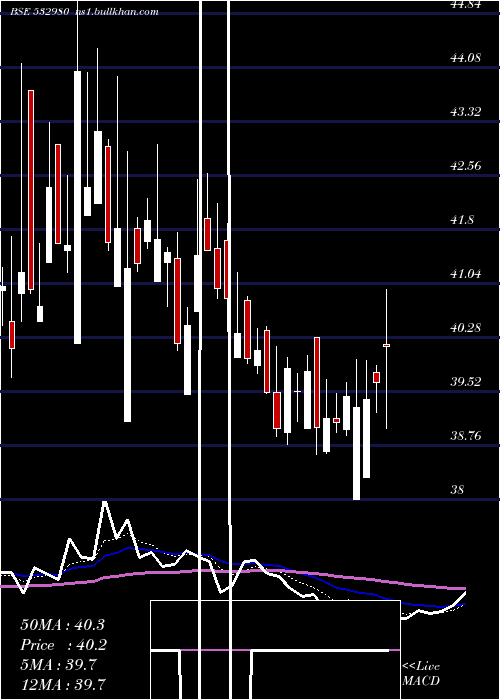Click the Price : 40.2 reading
500x700 pixels.
tap(62, 645)
